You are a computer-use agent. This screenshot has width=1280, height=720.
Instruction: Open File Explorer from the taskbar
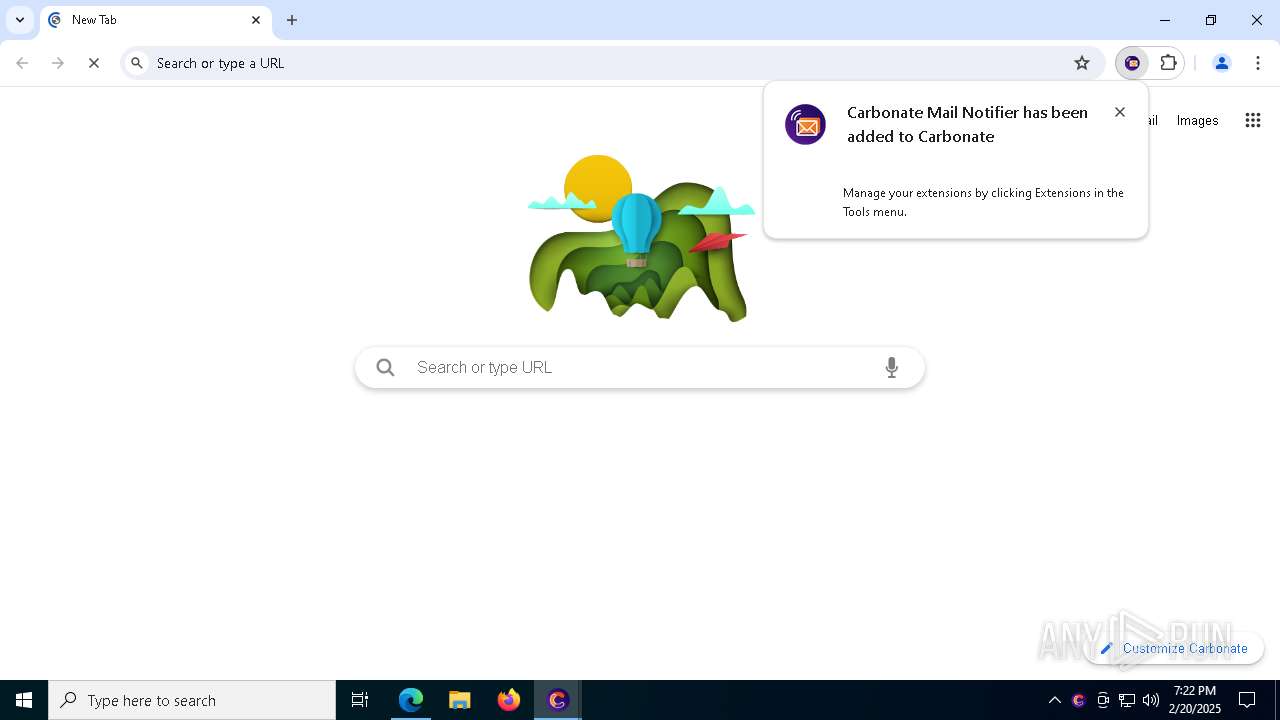(x=460, y=700)
